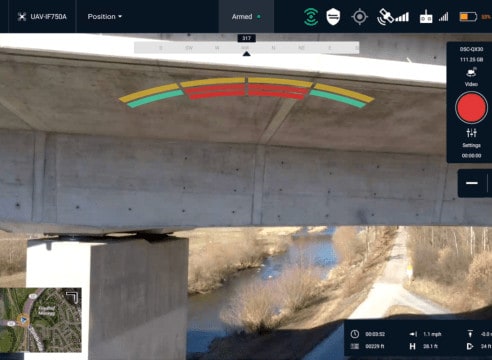Click the DSC-QX30 camera name
The width and height of the screenshot is (492, 360).
[471, 49]
